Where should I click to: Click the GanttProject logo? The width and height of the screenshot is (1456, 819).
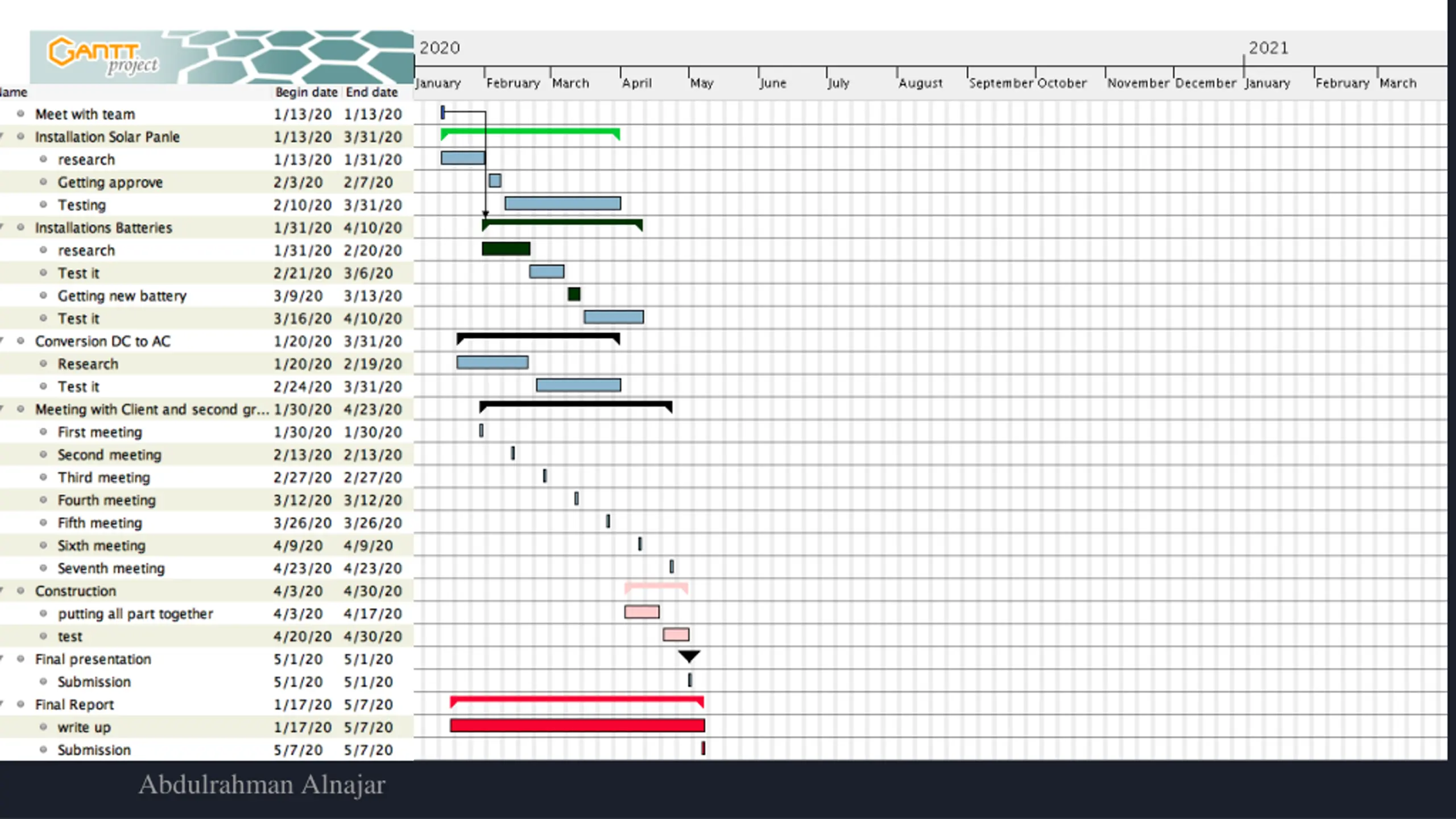pyautogui.click(x=104, y=57)
